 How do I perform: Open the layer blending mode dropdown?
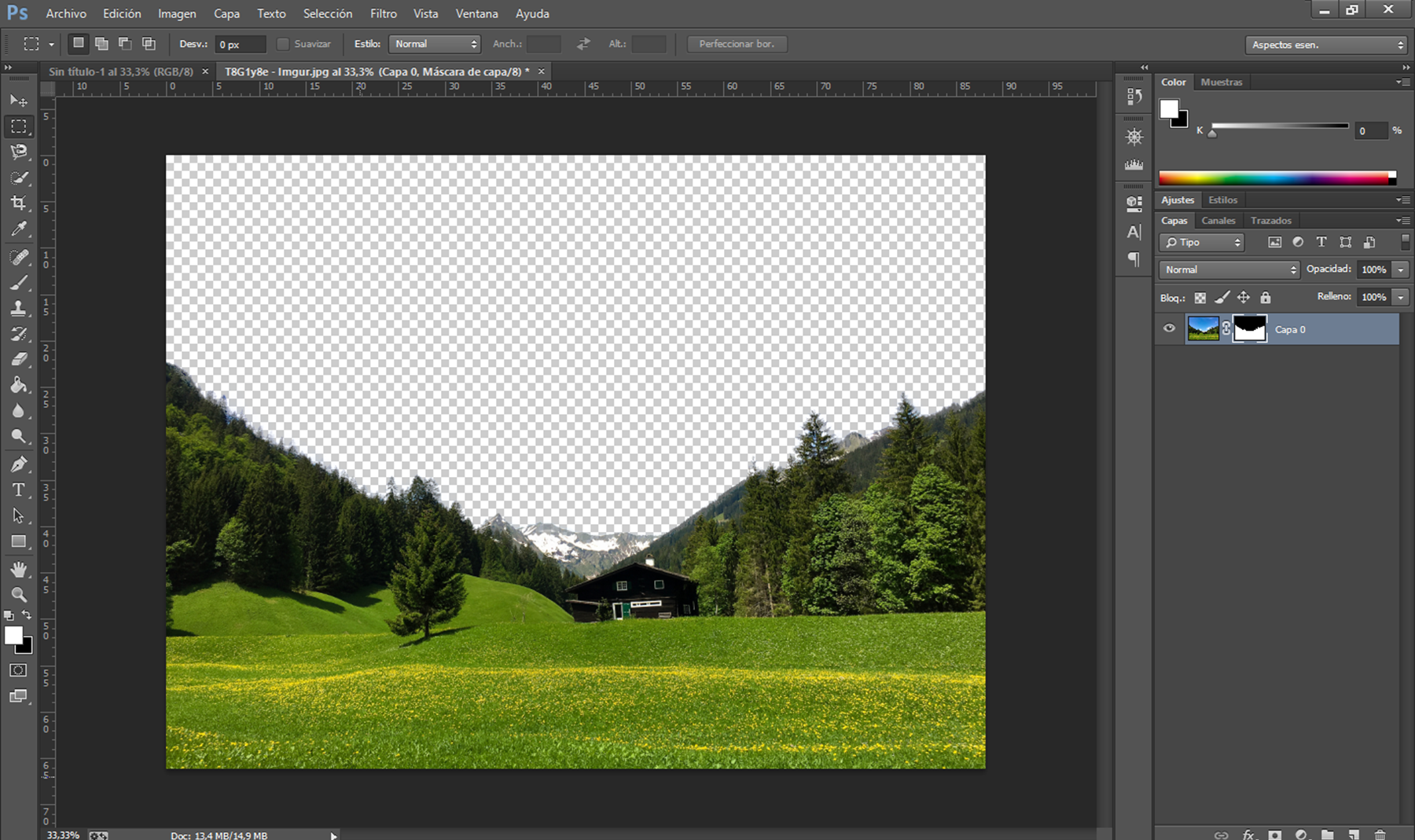[1229, 270]
